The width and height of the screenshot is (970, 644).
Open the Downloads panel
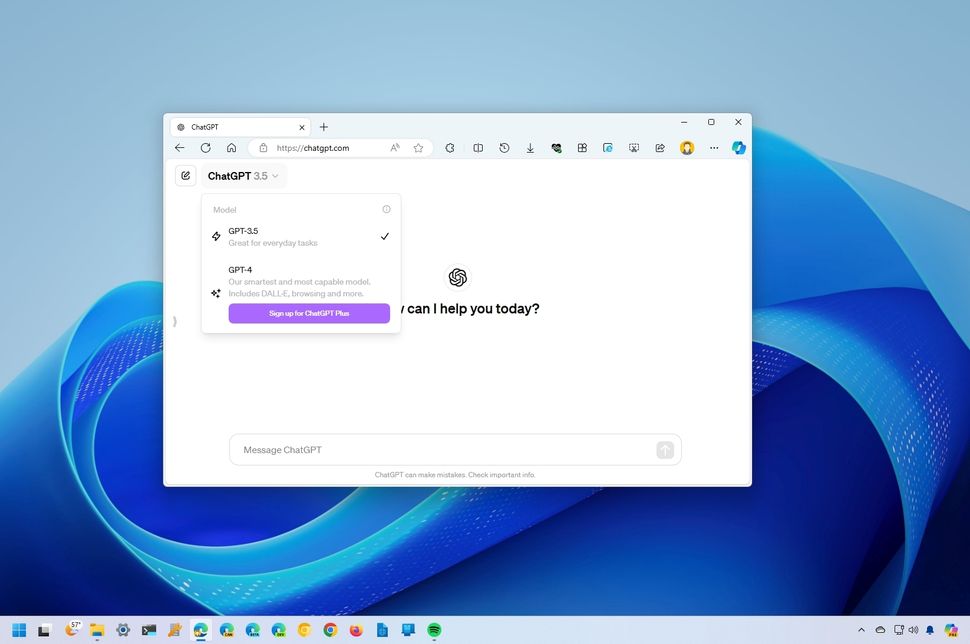(x=530, y=148)
